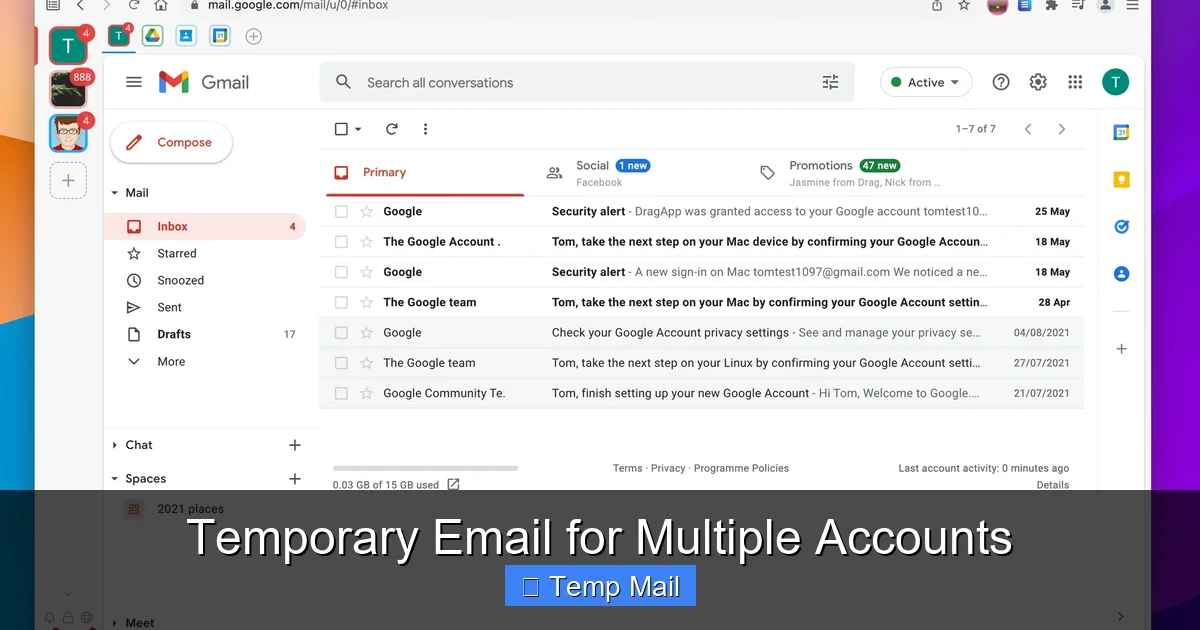
Task: Open the Terms link
Action: point(628,468)
